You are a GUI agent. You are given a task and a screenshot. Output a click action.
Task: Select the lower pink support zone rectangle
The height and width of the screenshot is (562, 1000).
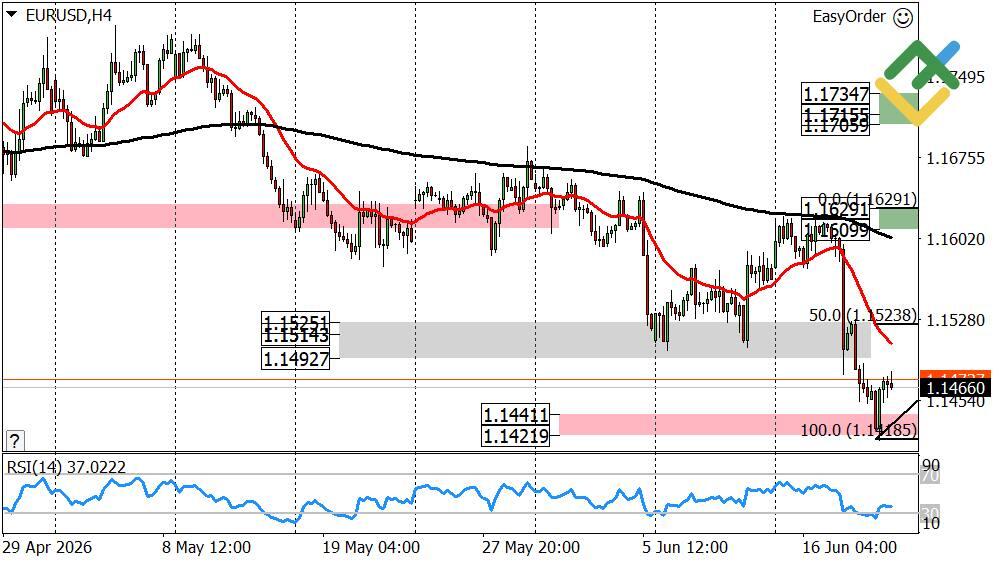738,425
